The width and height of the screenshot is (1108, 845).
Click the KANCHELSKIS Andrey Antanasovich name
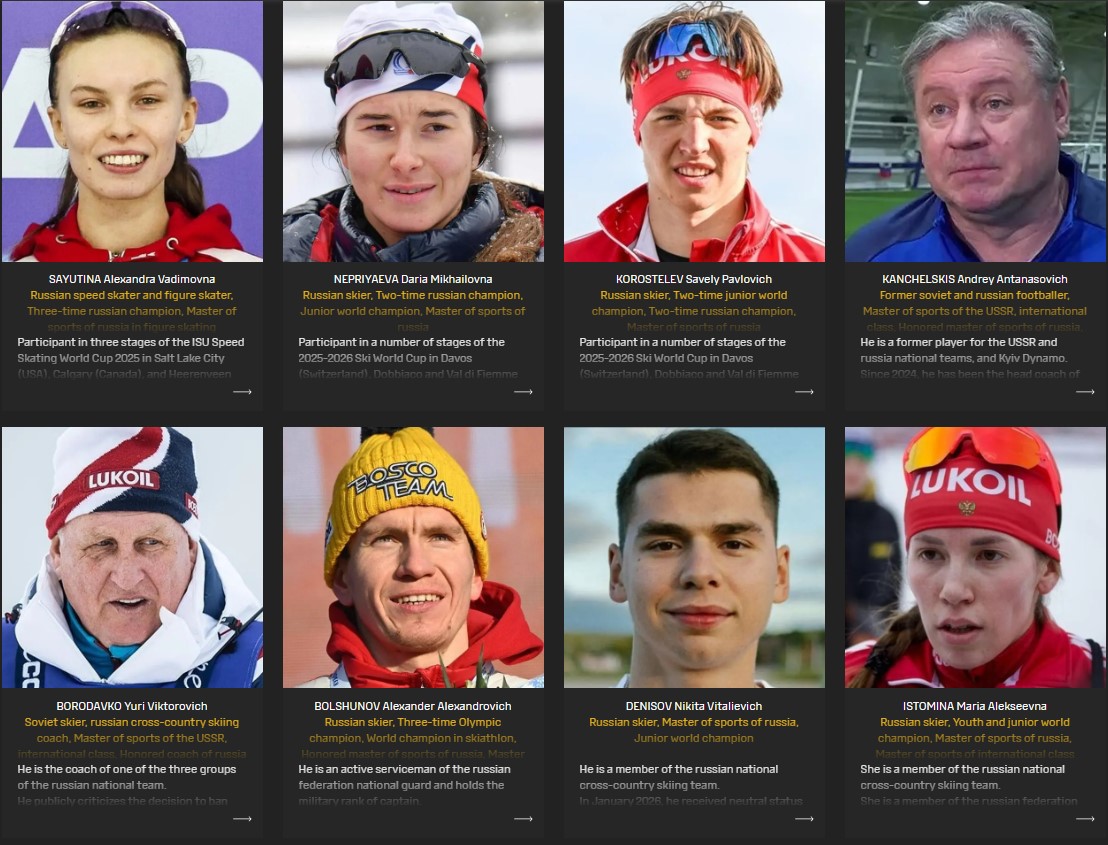tap(975, 279)
